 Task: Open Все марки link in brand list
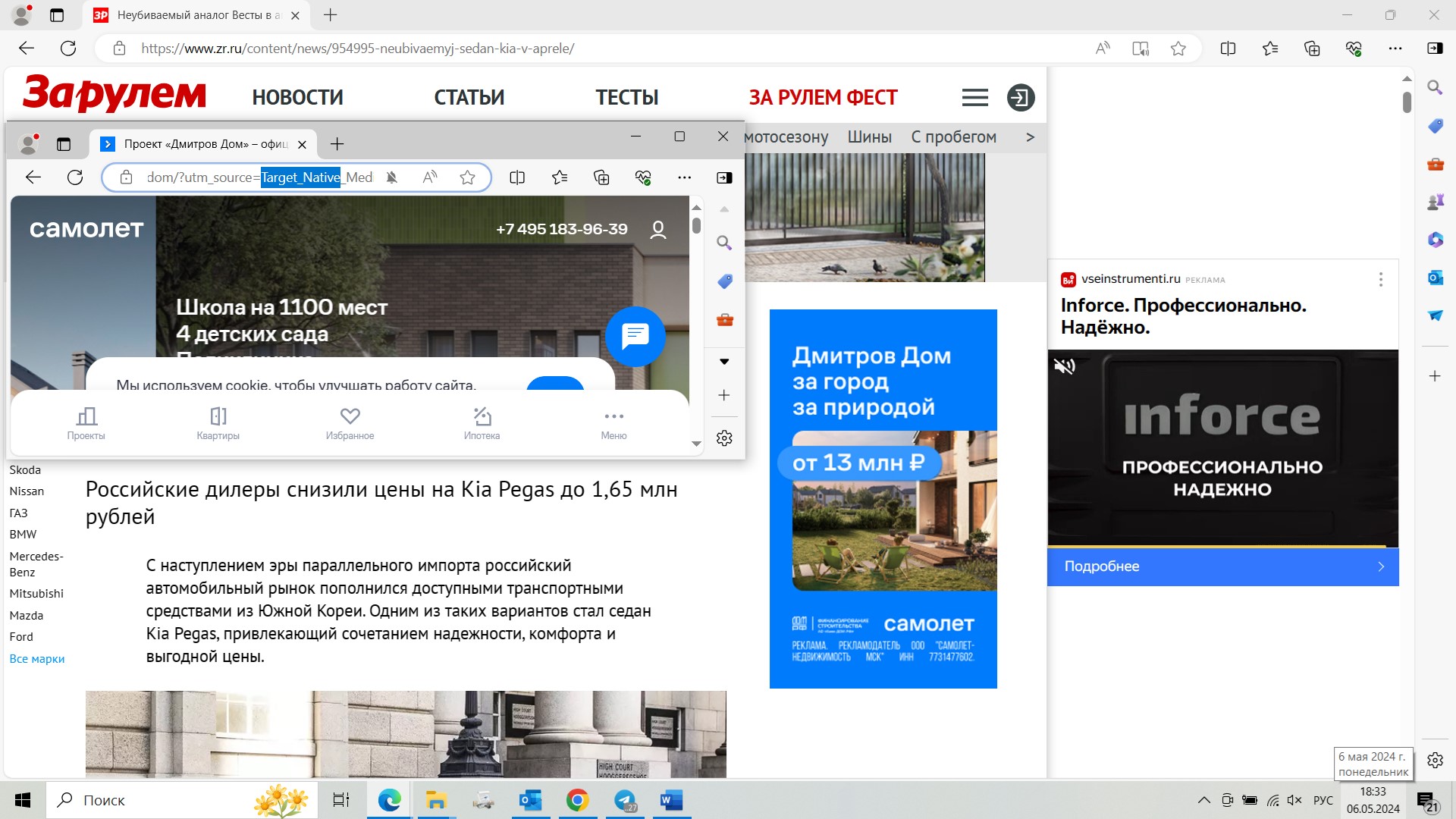(x=37, y=659)
